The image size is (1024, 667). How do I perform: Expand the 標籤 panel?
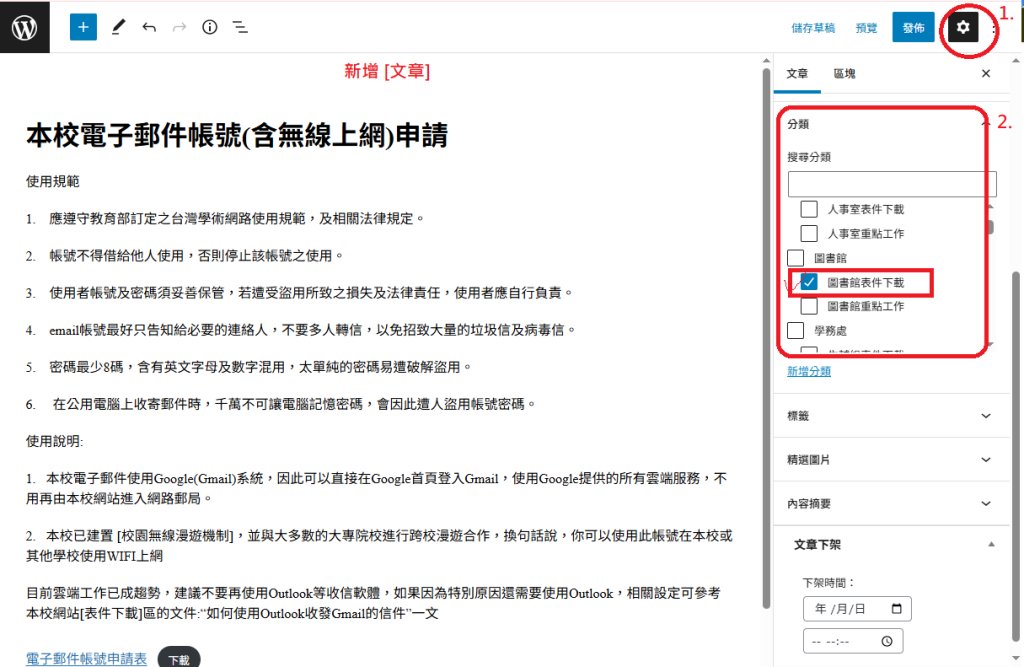(891, 415)
